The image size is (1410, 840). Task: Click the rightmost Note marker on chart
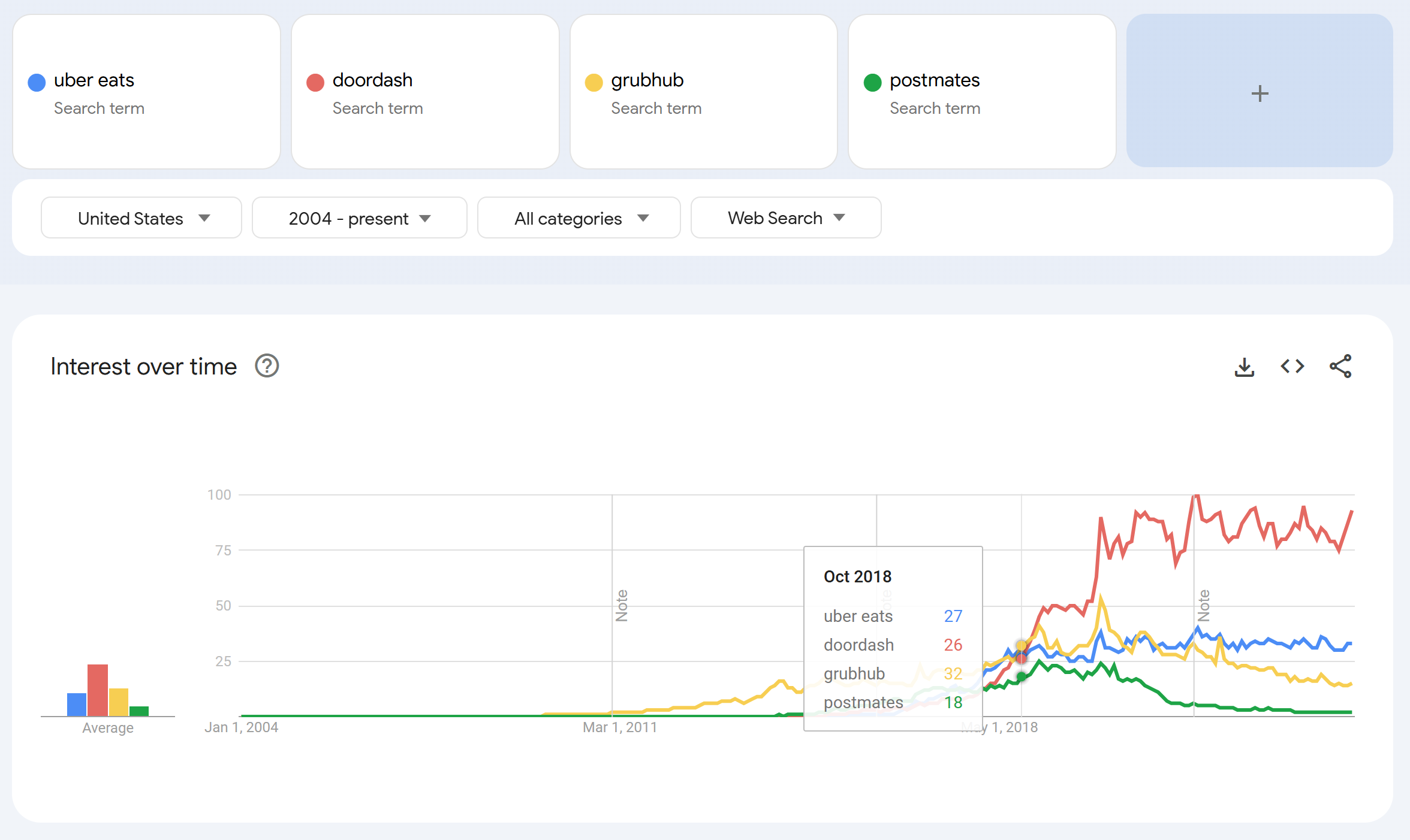pos(1203,605)
